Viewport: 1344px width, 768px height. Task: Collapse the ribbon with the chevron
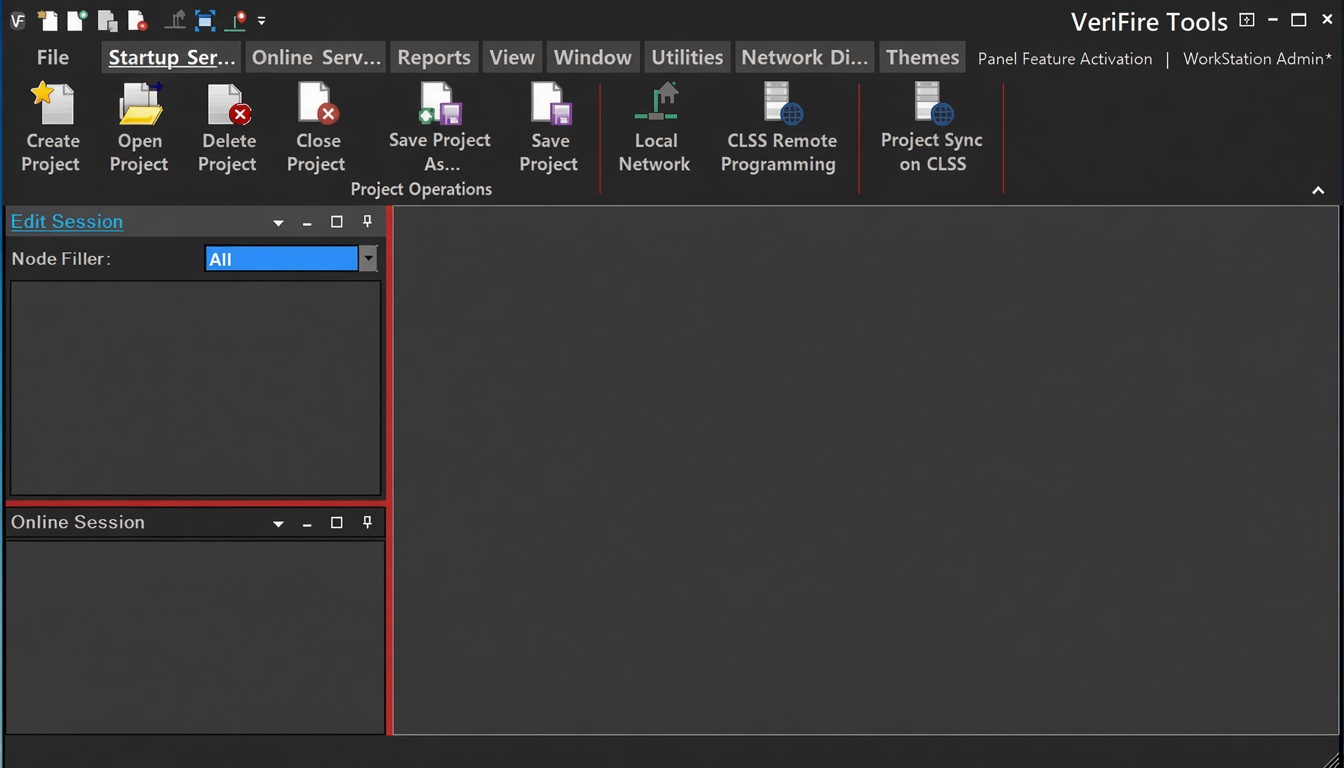point(1318,190)
